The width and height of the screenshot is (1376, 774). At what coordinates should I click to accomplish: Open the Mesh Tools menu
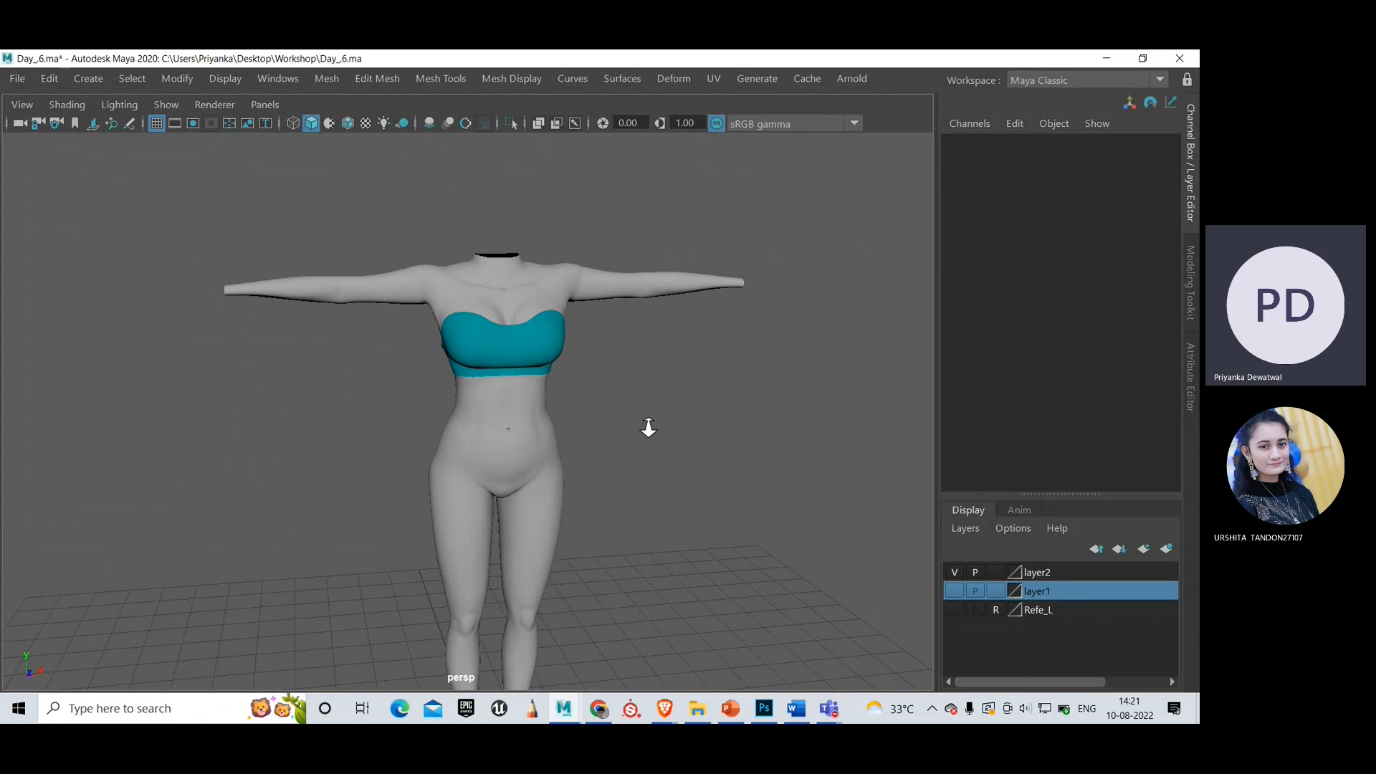440,78
